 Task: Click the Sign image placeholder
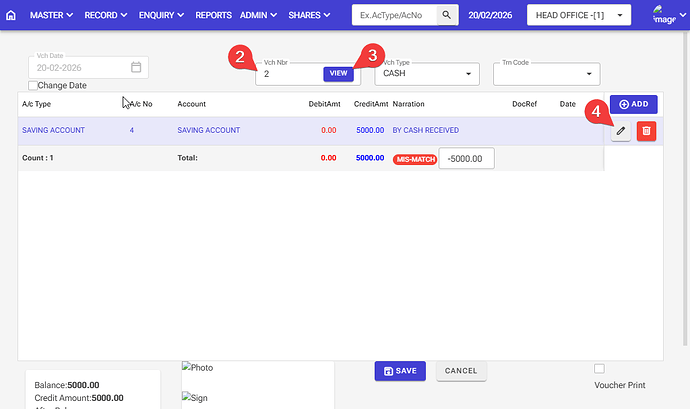(x=195, y=397)
